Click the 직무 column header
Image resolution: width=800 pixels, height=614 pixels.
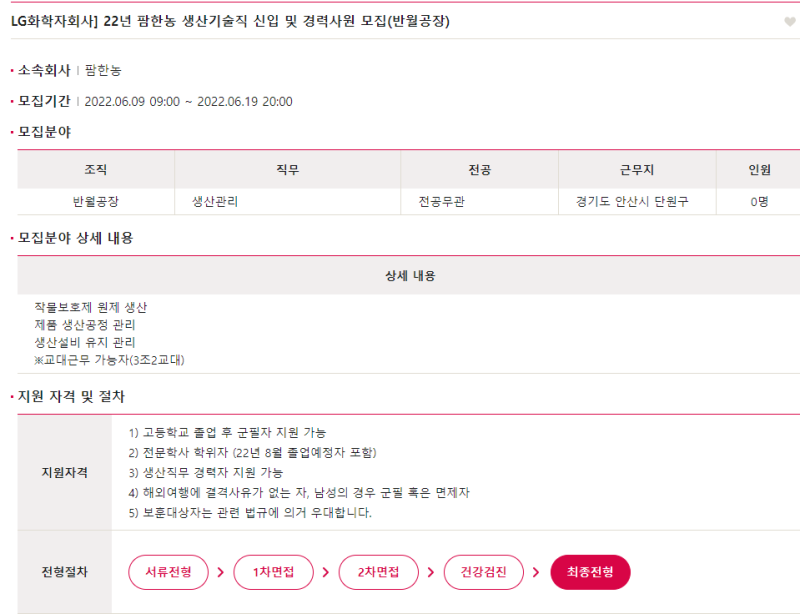point(287,169)
